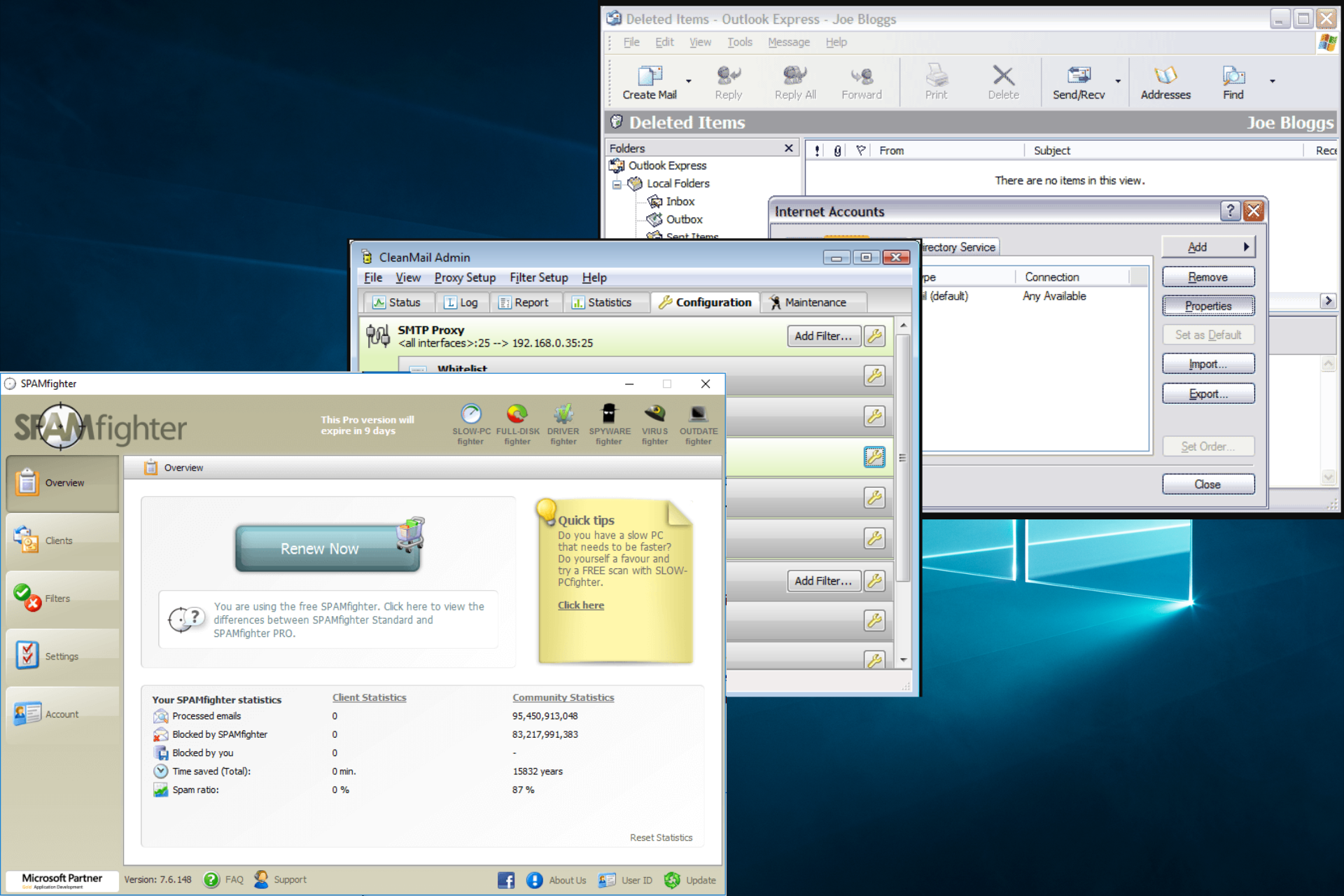
Task: Open SPYWARE fighter icon
Action: click(609, 424)
